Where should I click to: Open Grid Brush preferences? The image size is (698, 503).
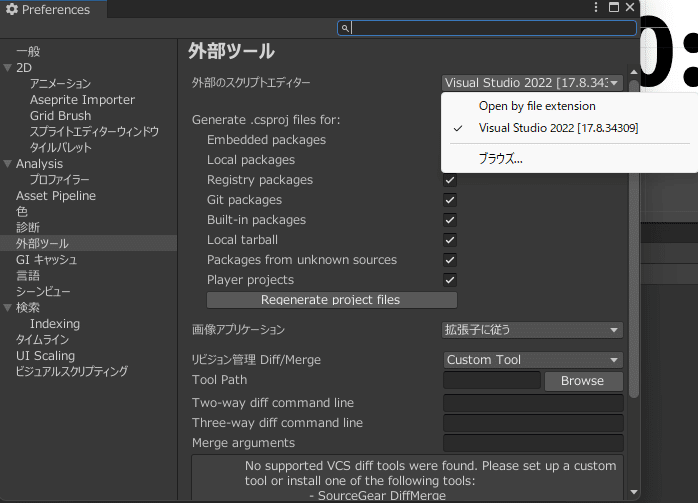[x=61, y=116]
